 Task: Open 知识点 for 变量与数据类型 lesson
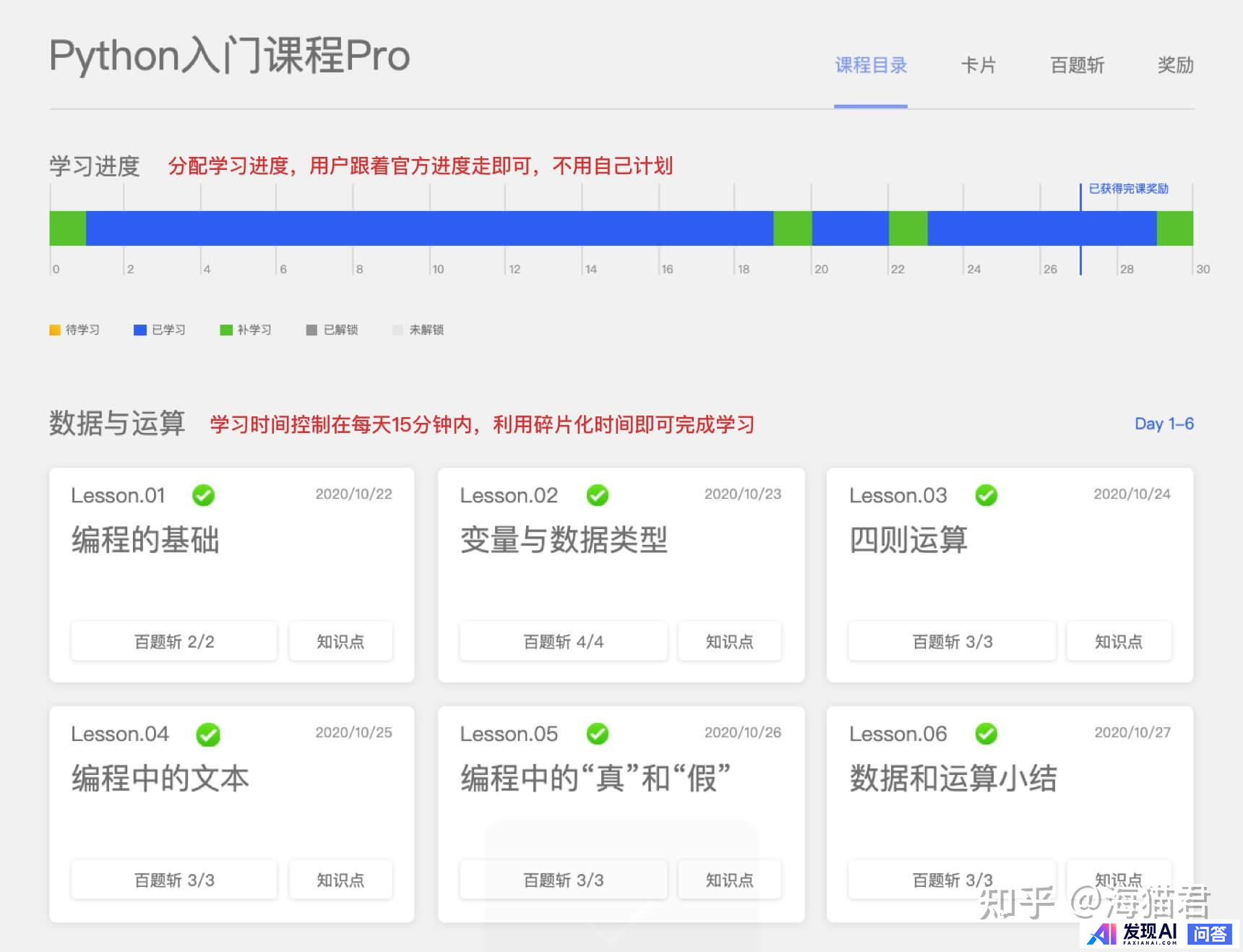tap(729, 641)
